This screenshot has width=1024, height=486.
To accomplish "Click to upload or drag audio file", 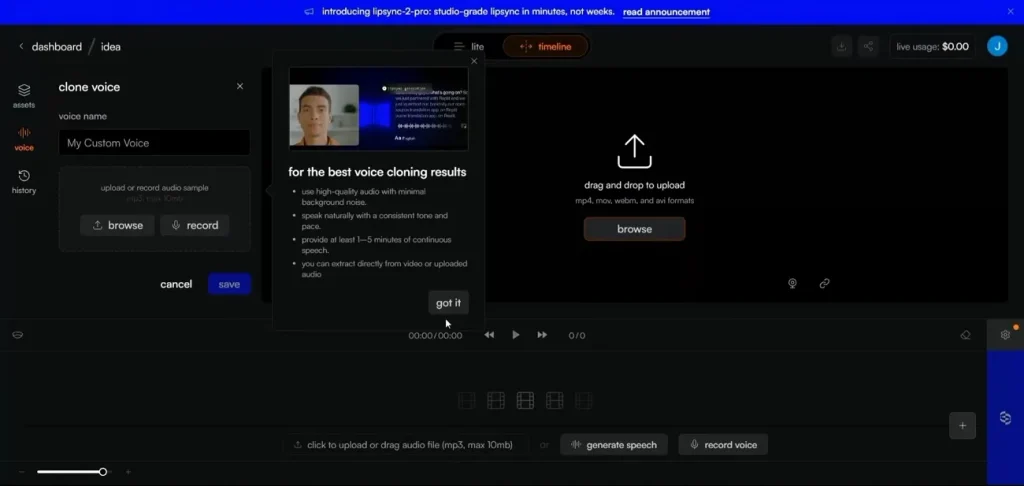I will (403, 445).
